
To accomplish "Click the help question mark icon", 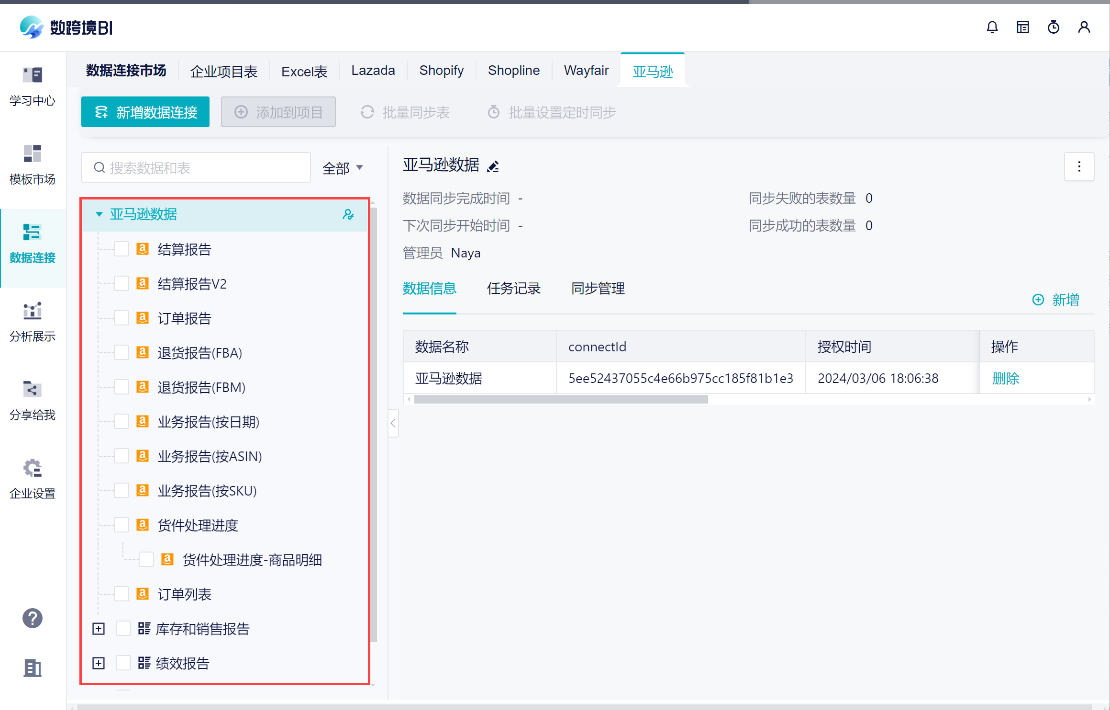I will [x=32, y=618].
